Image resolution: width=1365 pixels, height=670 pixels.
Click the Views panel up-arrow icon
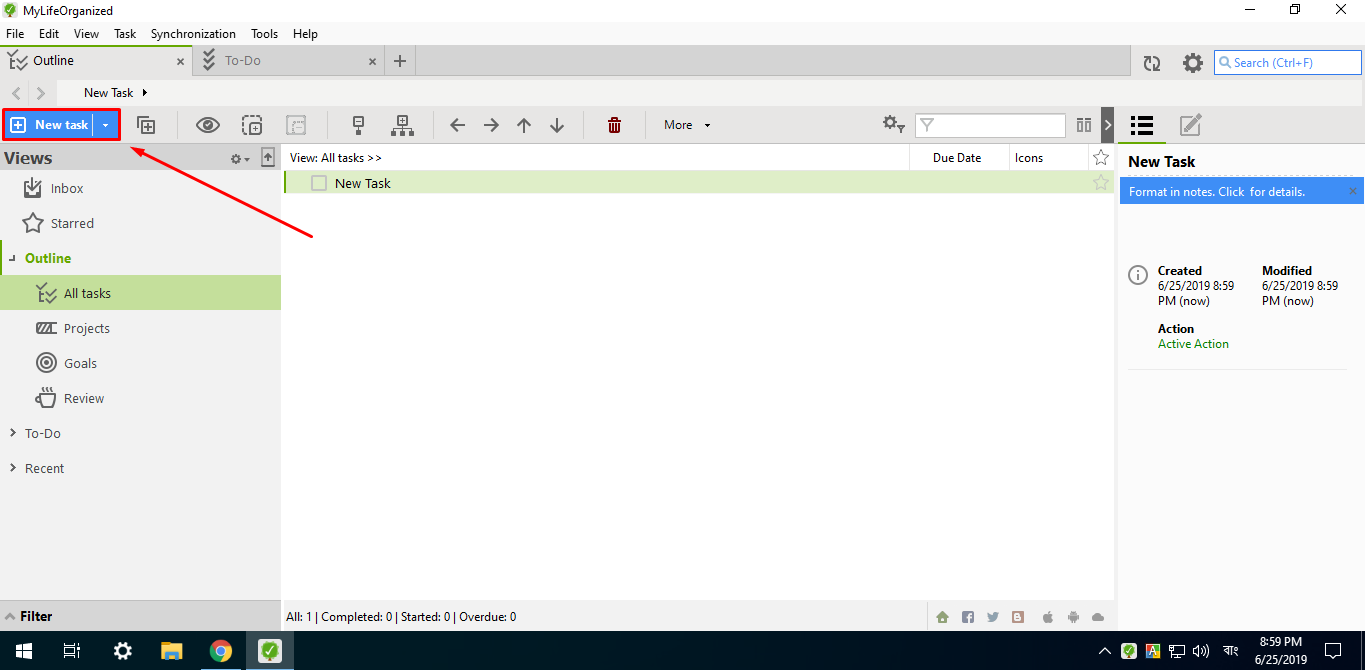point(268,158)
